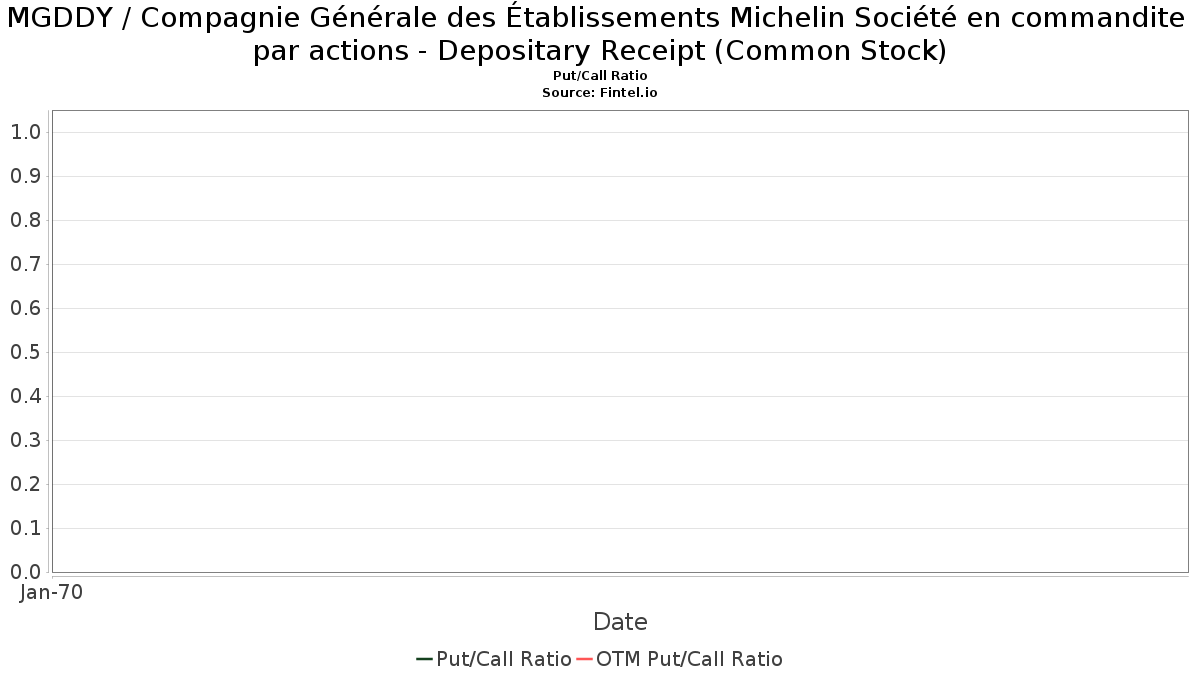Click the 0.0 y-axis label
The height and width of the screenshot is (675, 1200).
(x=25, y=572)
